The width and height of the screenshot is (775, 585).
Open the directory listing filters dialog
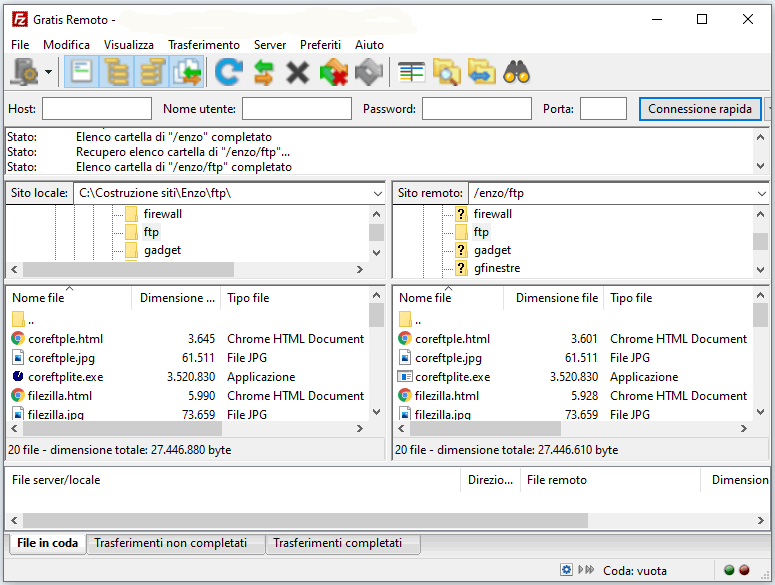point(411,72)
